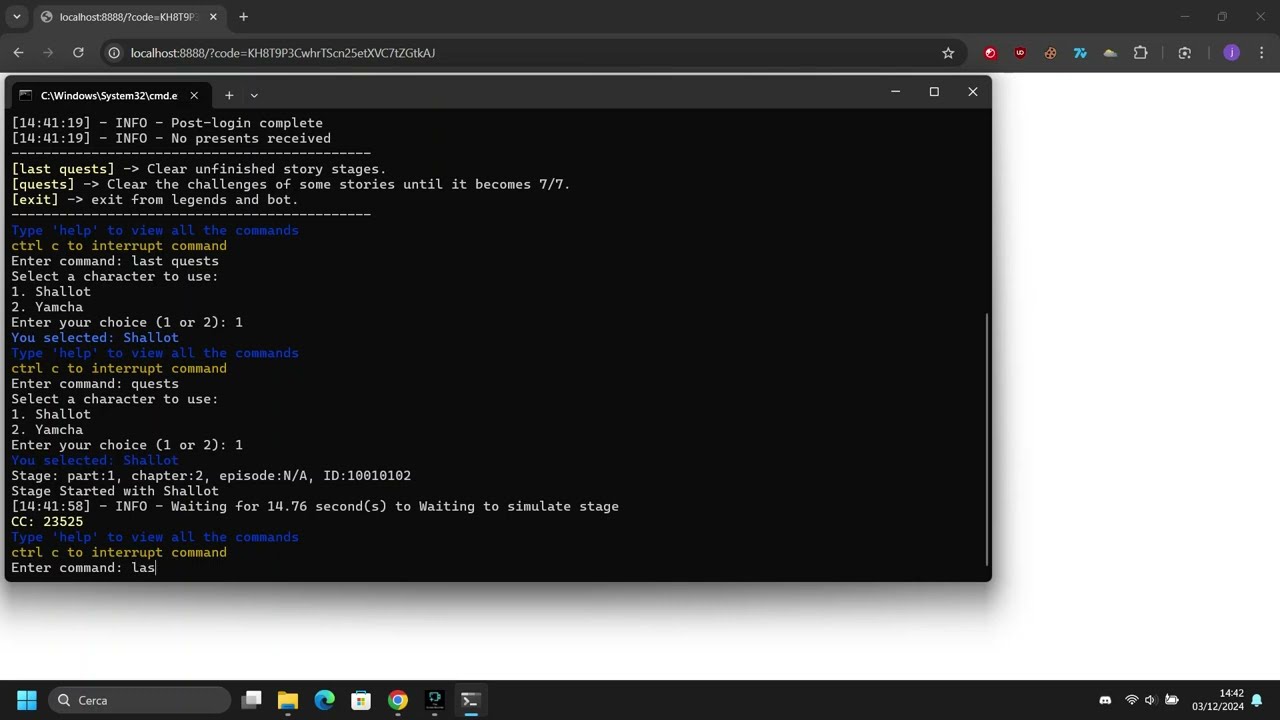Click the Cerca taskbar search box
This screenshot has height=720, width=1280.
tap(139, 700)
